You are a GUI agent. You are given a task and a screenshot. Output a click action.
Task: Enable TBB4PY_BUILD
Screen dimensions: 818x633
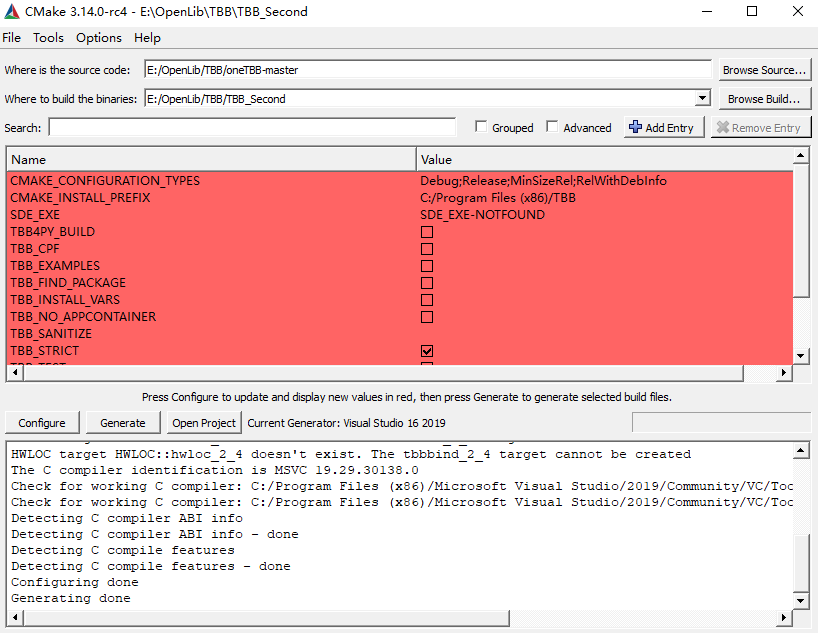tap(427, 231)
